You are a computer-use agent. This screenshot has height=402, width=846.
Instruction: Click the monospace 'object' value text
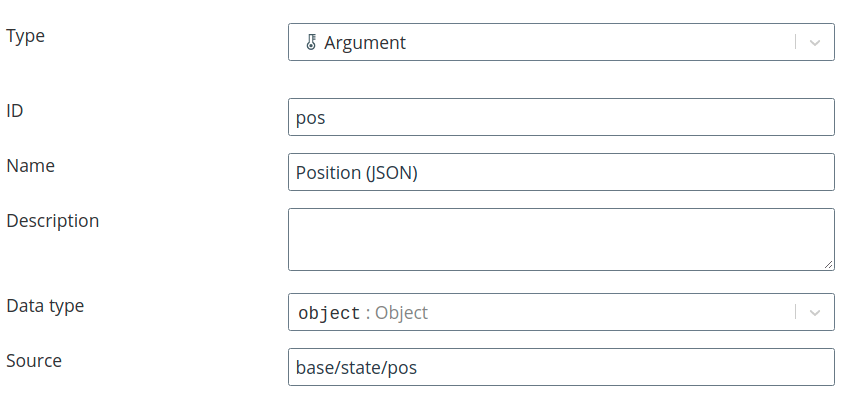(329, 313)
